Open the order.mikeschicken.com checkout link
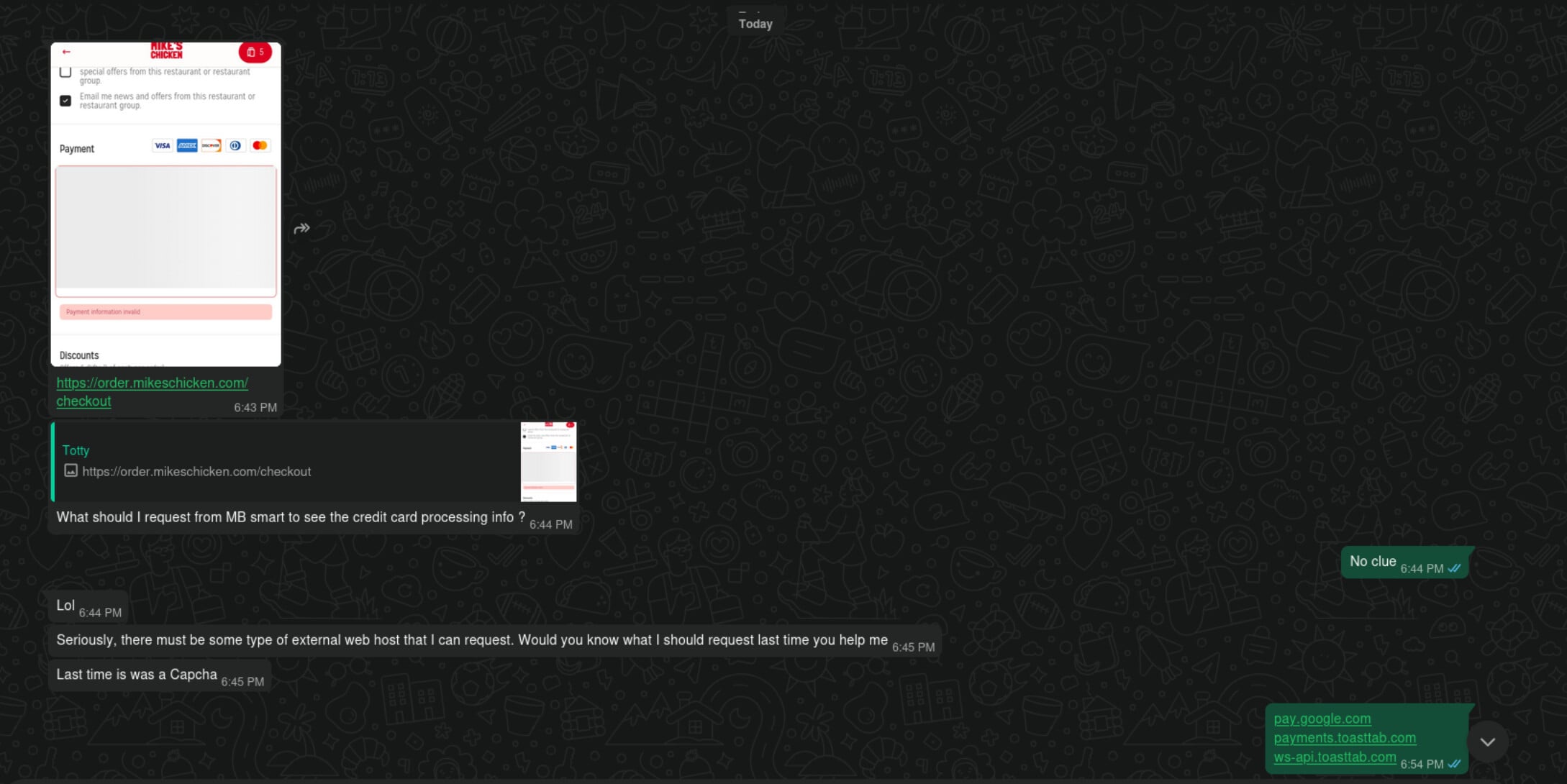 [153, 392]
